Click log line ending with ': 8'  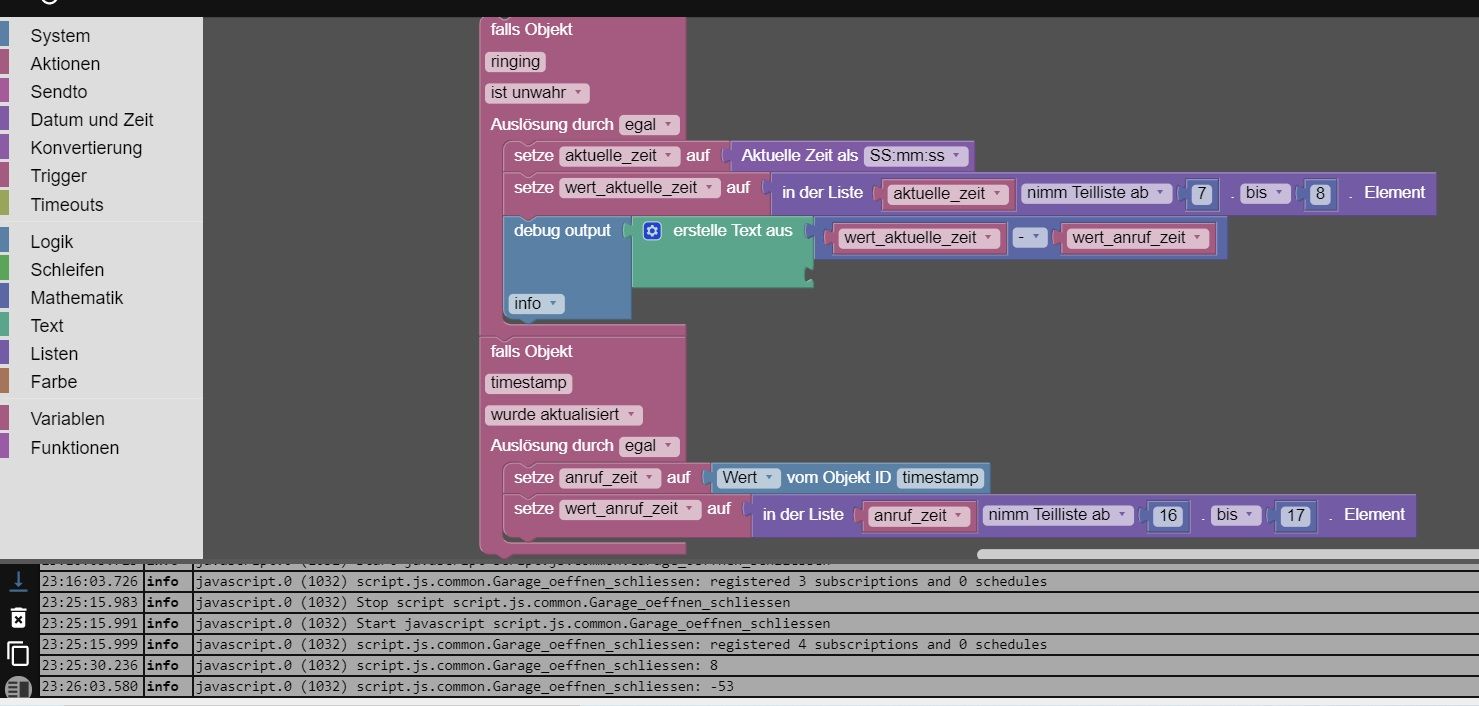coord(457,665)
